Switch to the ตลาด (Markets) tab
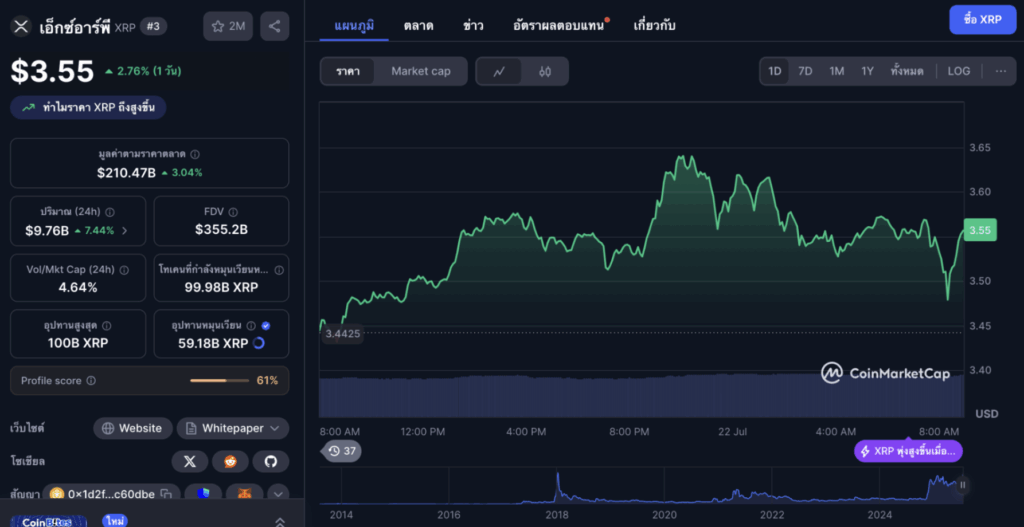Image resolution: width=1024 pixels, height=527 pixels. [x=418, y=25]
